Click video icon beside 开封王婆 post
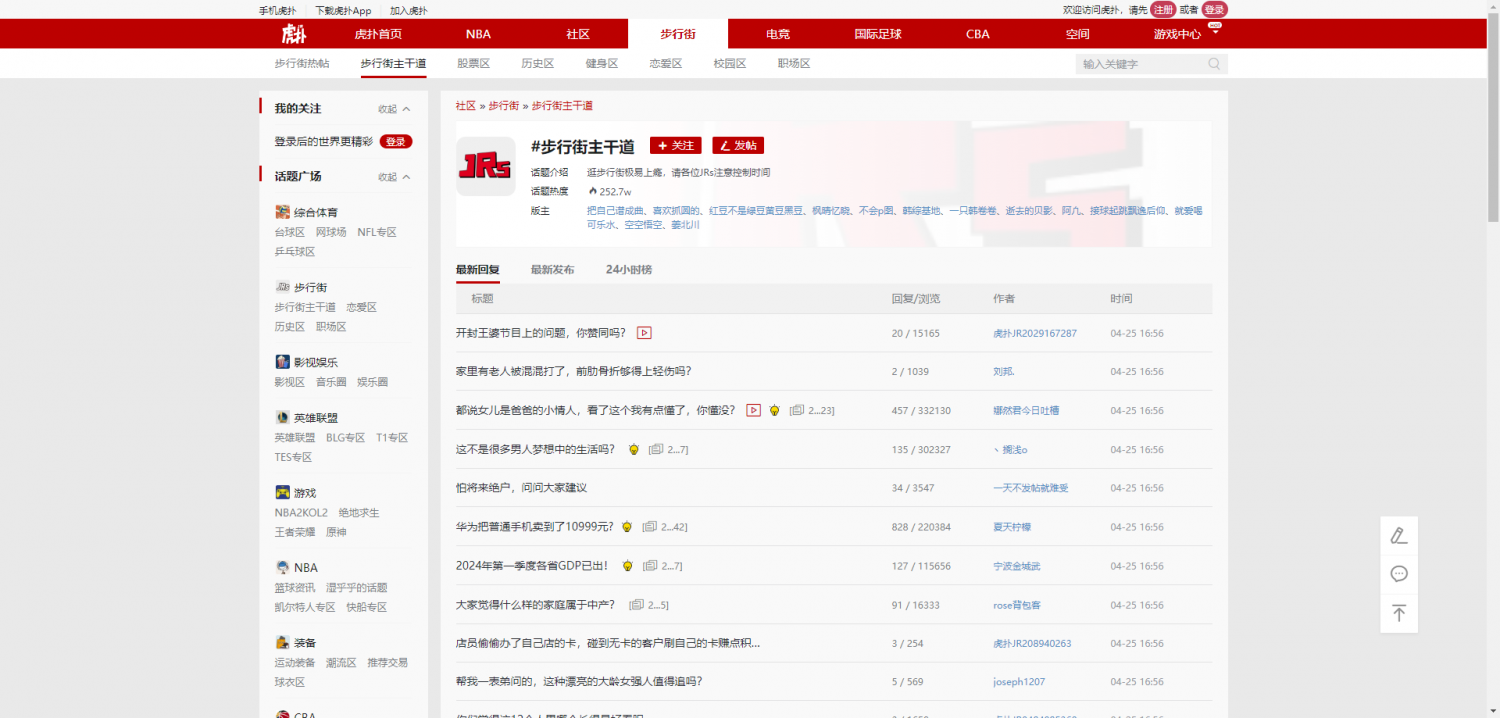Screen dimensions: 1500x718 coord(644,333)
